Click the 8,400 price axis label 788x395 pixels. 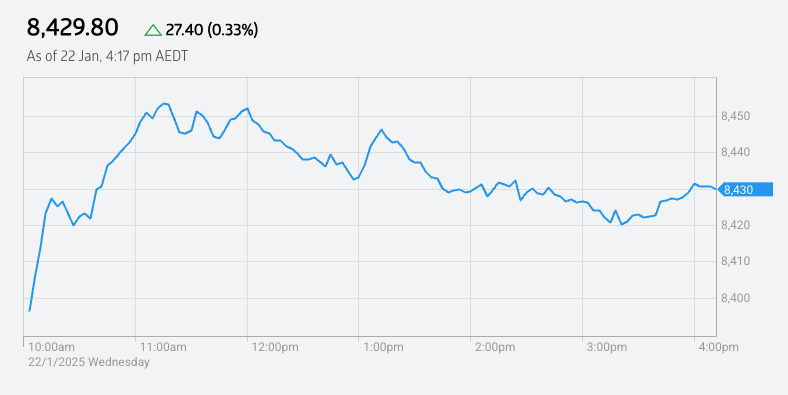(735, 298)
